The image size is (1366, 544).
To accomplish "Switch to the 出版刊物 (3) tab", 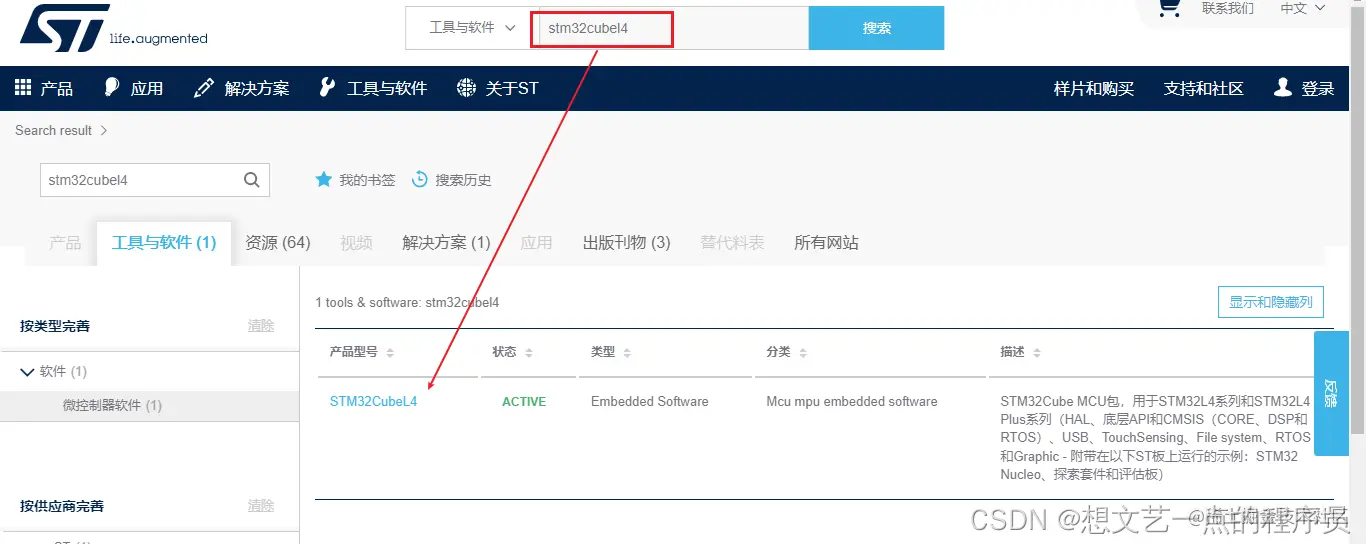I will coord(627,243).
